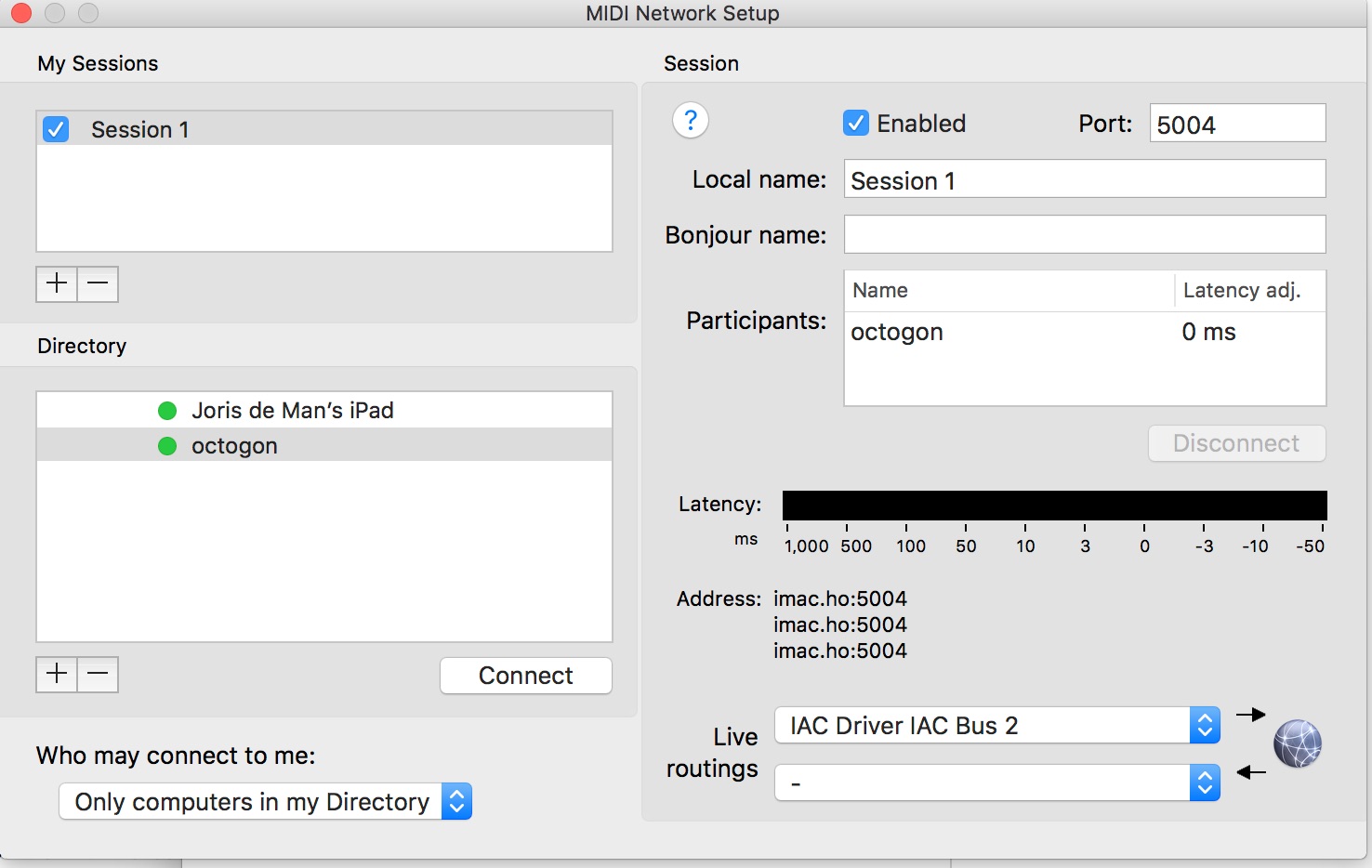Uncheck the Session 1 checkbox in My Sessions
Viewport: 1372px width, 868px height.
56,129
